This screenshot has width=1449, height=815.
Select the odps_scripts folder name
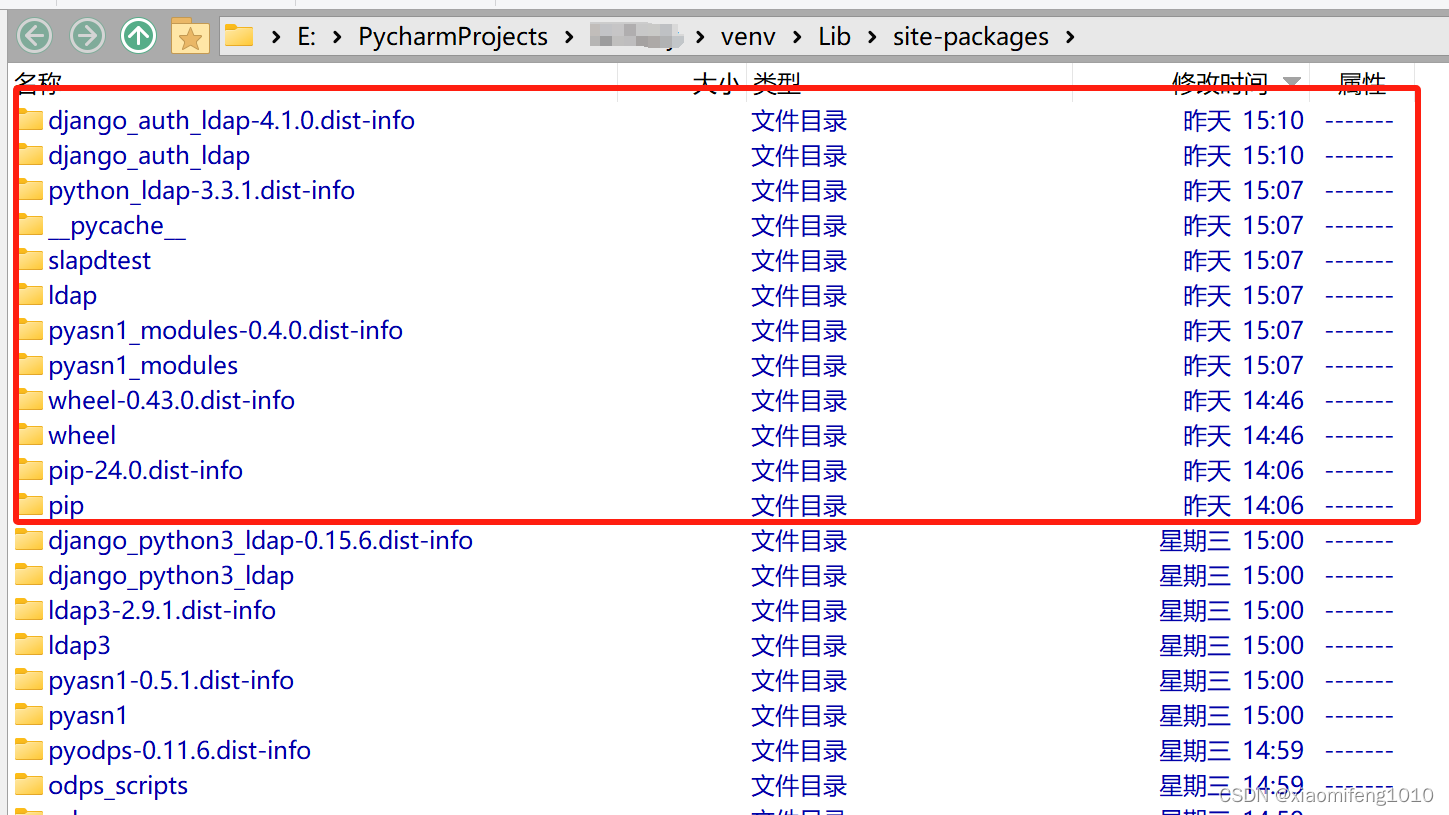click(x=118, y=786)
